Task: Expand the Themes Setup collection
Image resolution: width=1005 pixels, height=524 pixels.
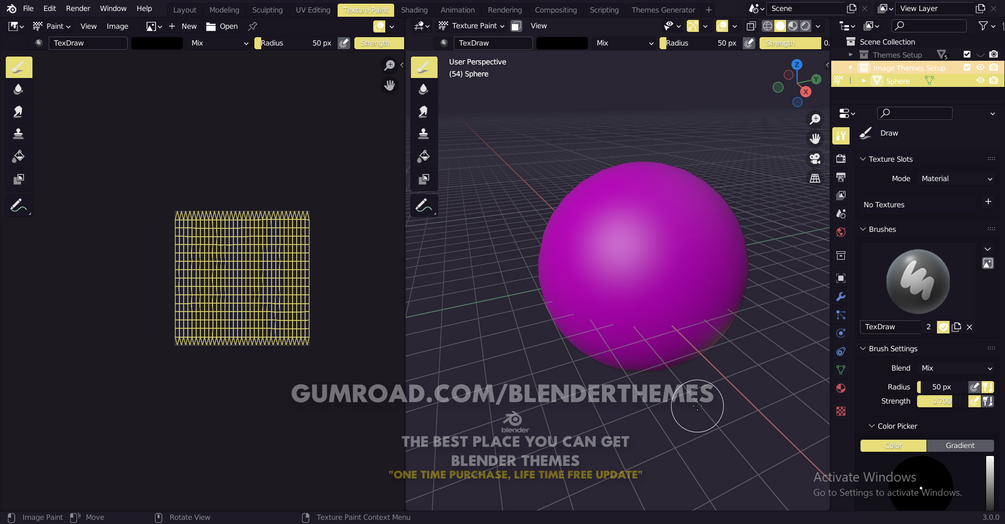Action: (x=851, y=54)
